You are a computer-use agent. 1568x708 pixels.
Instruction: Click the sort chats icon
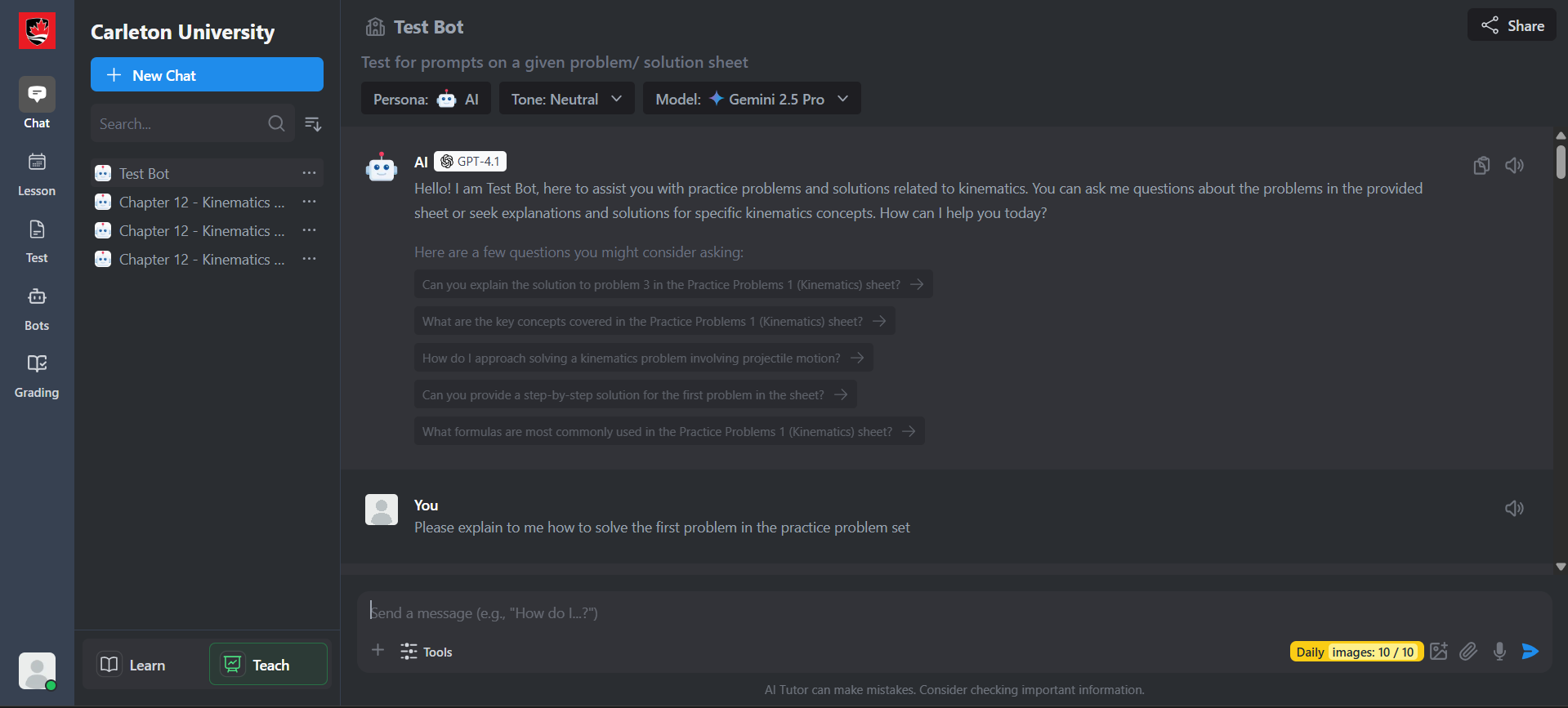313,124
